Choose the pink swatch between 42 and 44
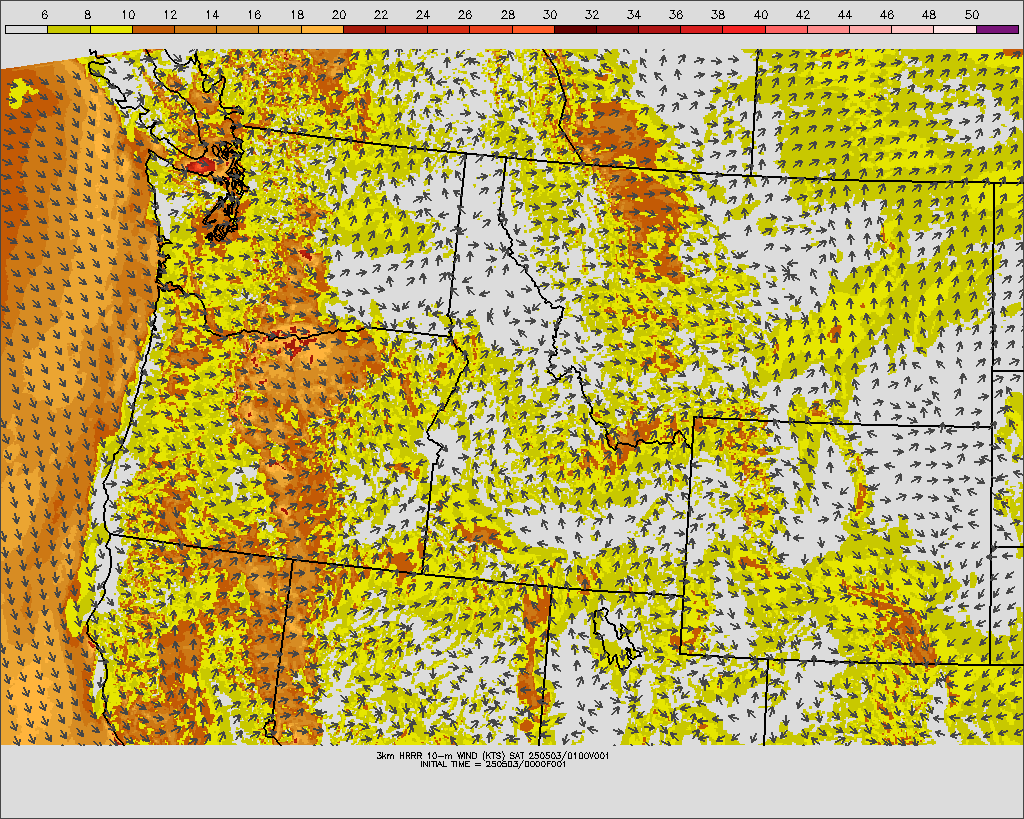The height and width of the screenshot is (819, 1024). coord(829,29)
